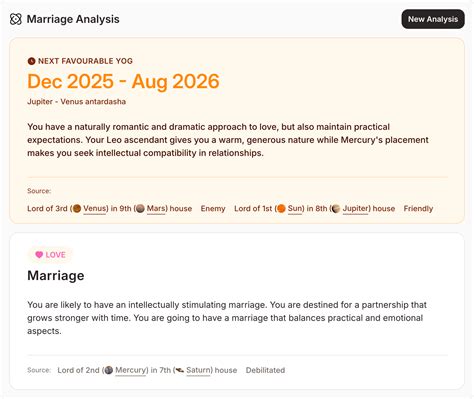The image size is (474, 399).
Task: Click the pink heart icon
Action: click(x=39, y=255)
